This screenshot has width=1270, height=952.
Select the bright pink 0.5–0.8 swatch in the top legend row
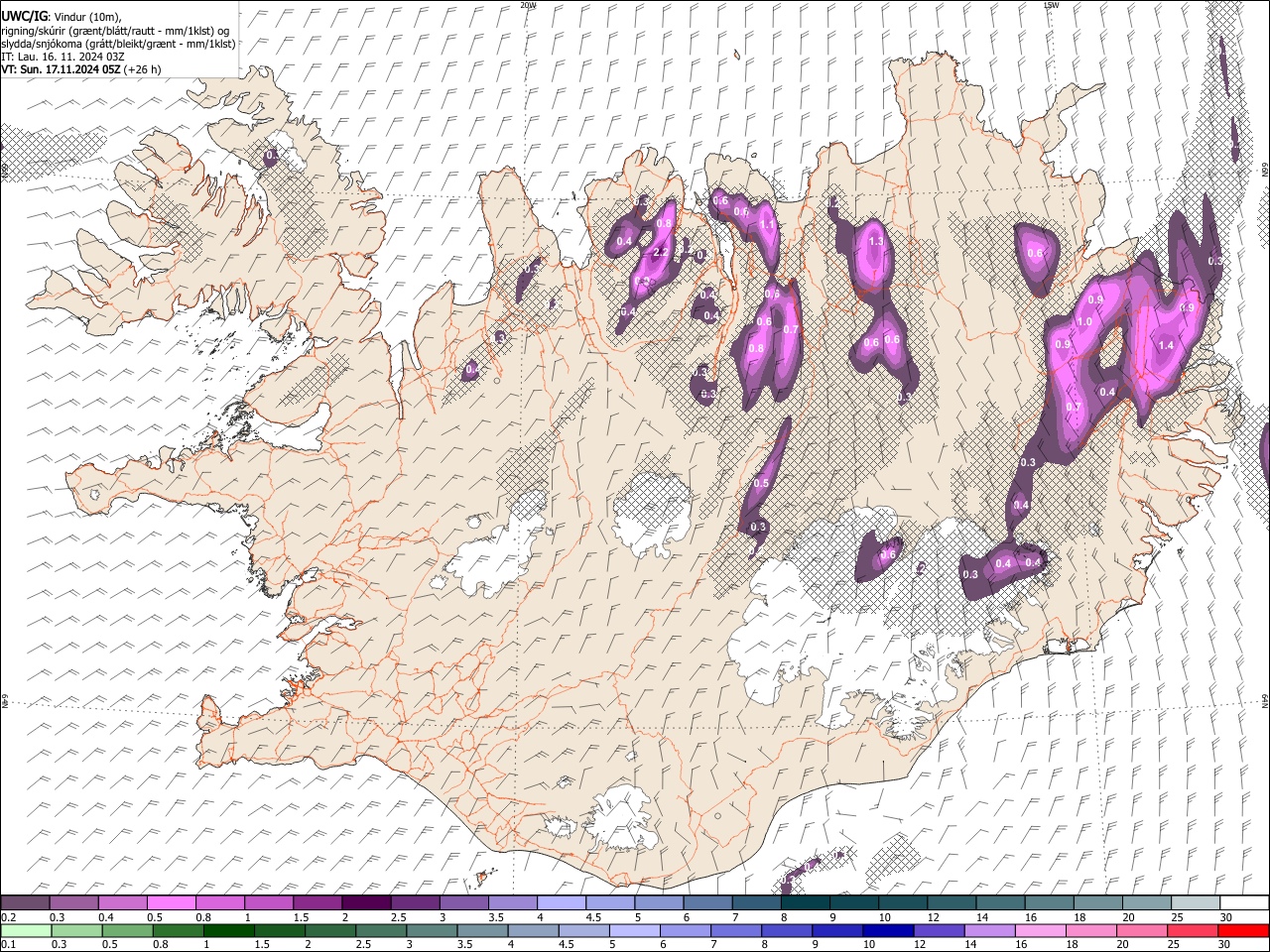171,903
